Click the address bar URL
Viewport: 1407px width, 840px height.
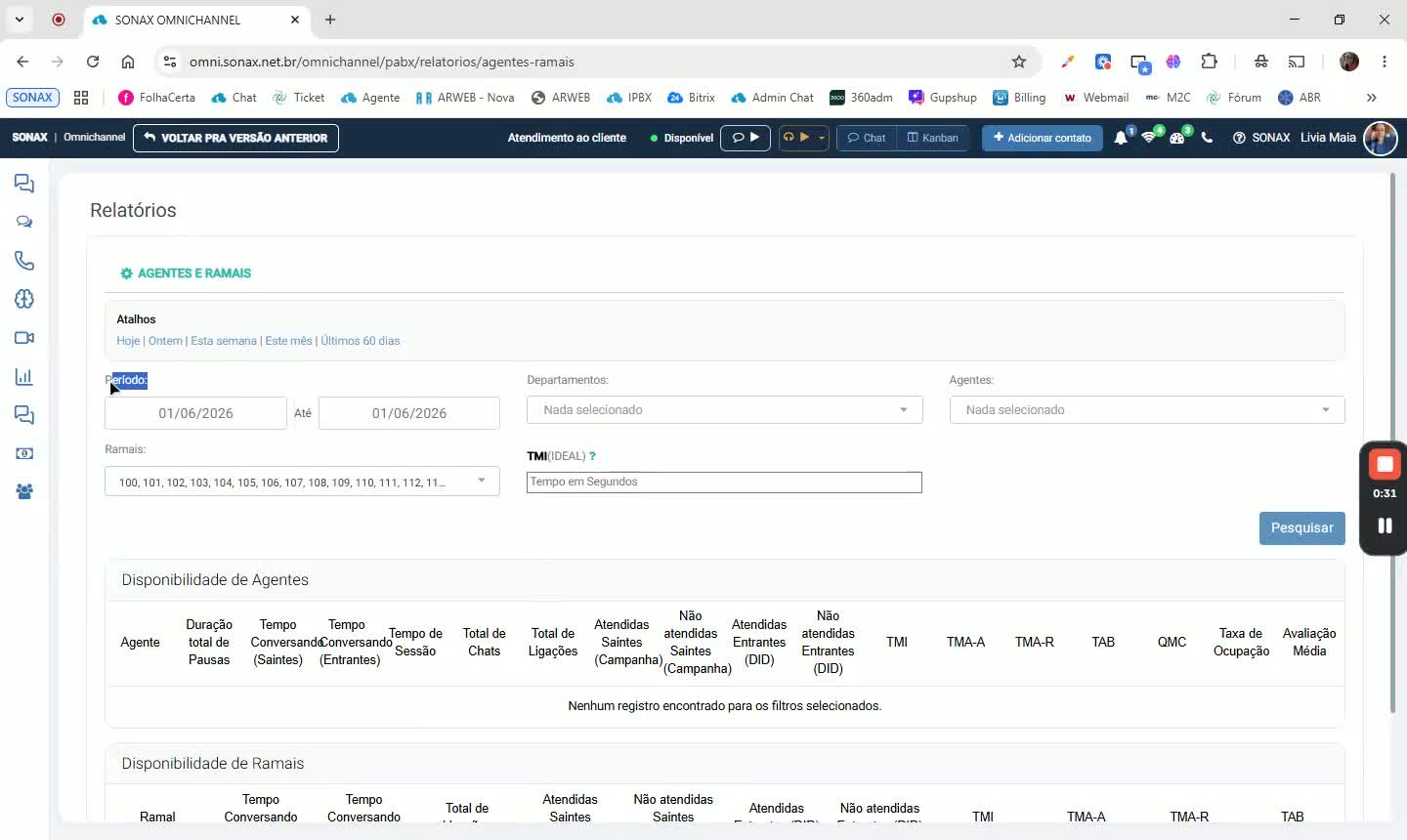tap(382, 62)
